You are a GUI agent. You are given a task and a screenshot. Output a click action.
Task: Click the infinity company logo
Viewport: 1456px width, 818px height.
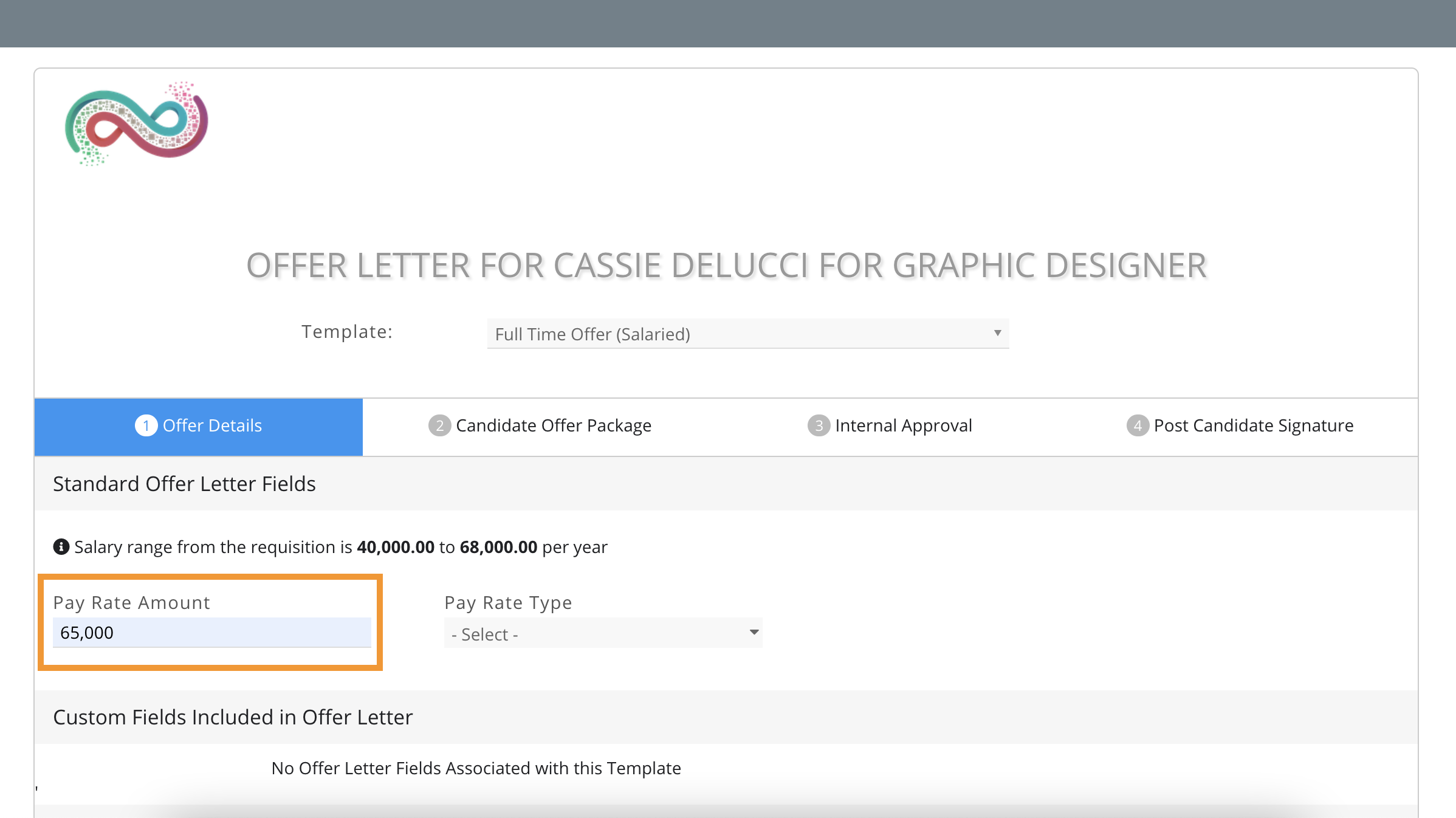pos(137,123)
